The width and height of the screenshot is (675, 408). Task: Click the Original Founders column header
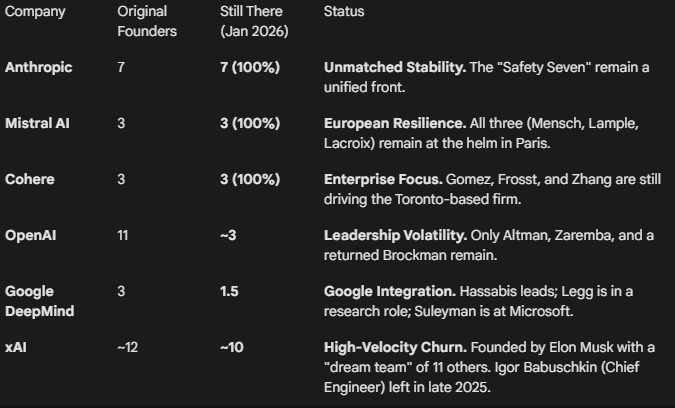147,21
